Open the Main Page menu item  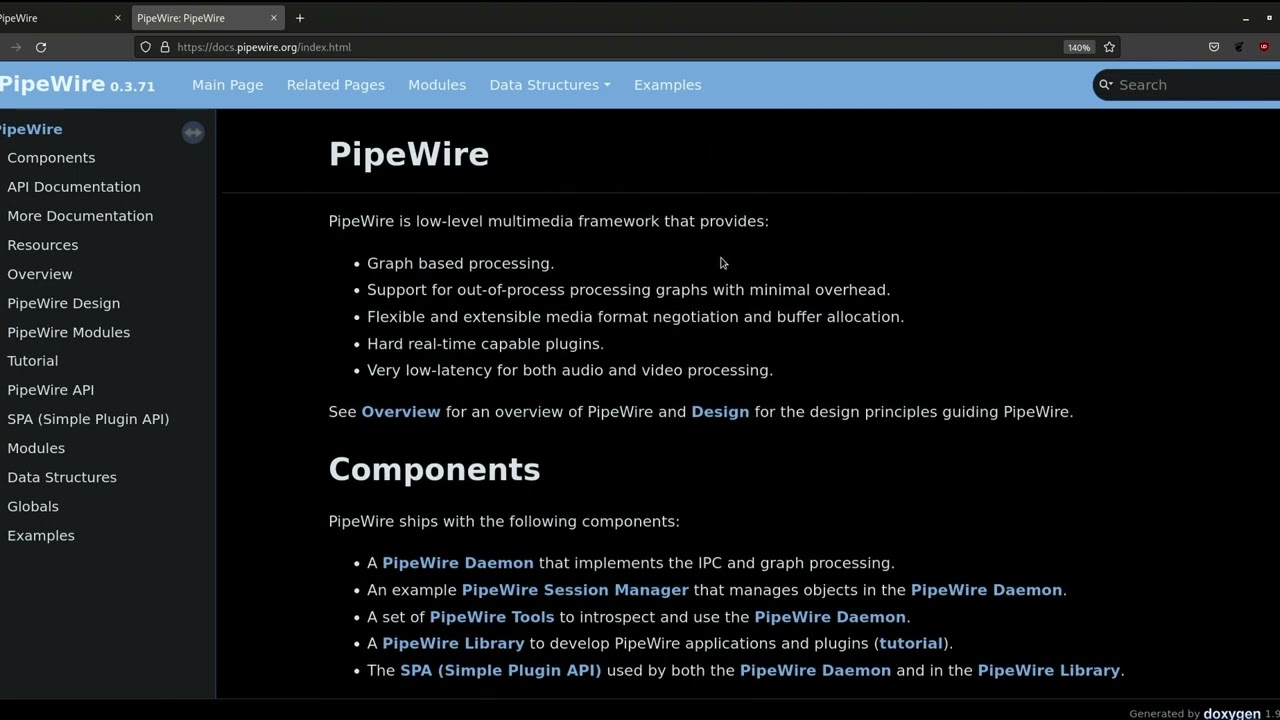coord(228,85)
